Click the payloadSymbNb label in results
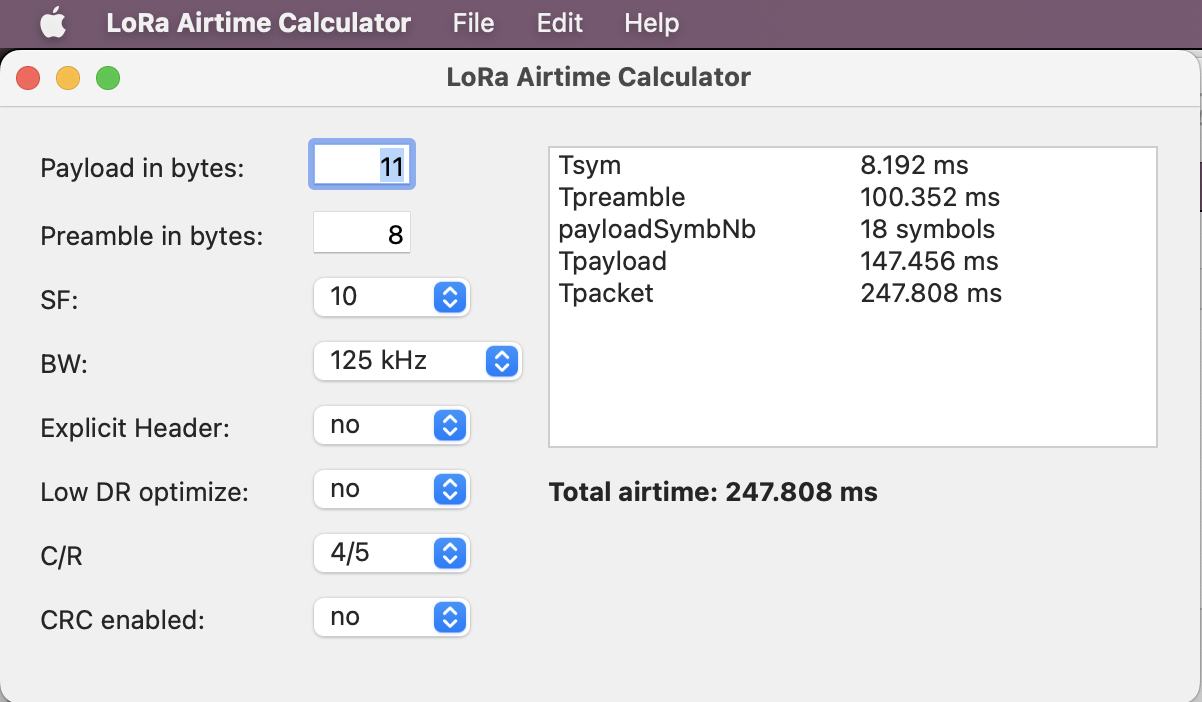 click(x=657, y=229)
